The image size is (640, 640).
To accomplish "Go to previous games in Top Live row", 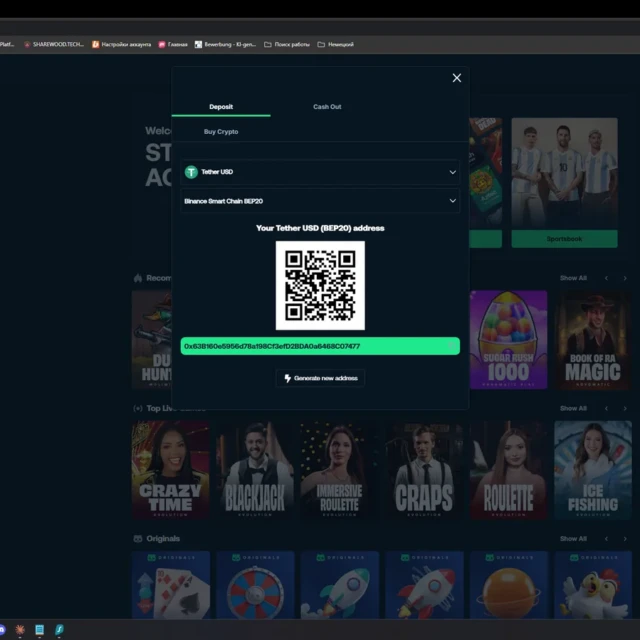I will pos(607,408).
